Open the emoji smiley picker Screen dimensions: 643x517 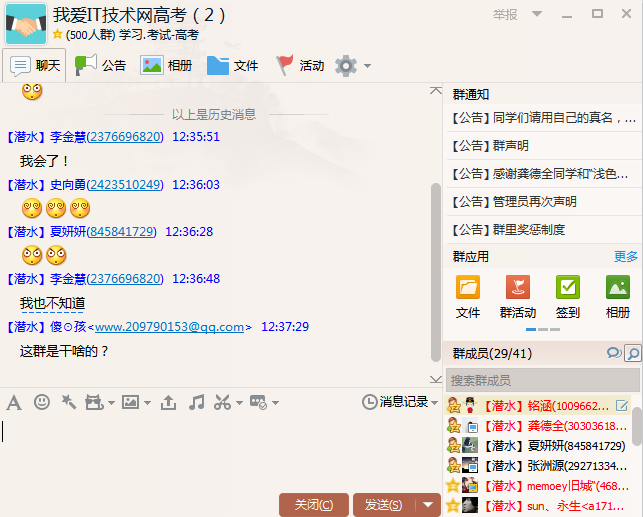42,402
